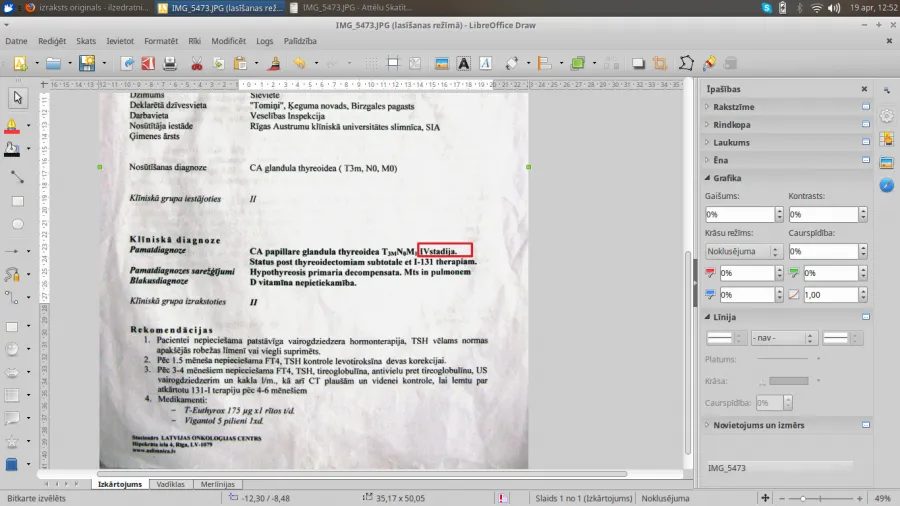Image resolution: width=900 pixels, height=506 pixels.
Task: Click the Kontrasts percentage field
Action: (x=823, y=214)
